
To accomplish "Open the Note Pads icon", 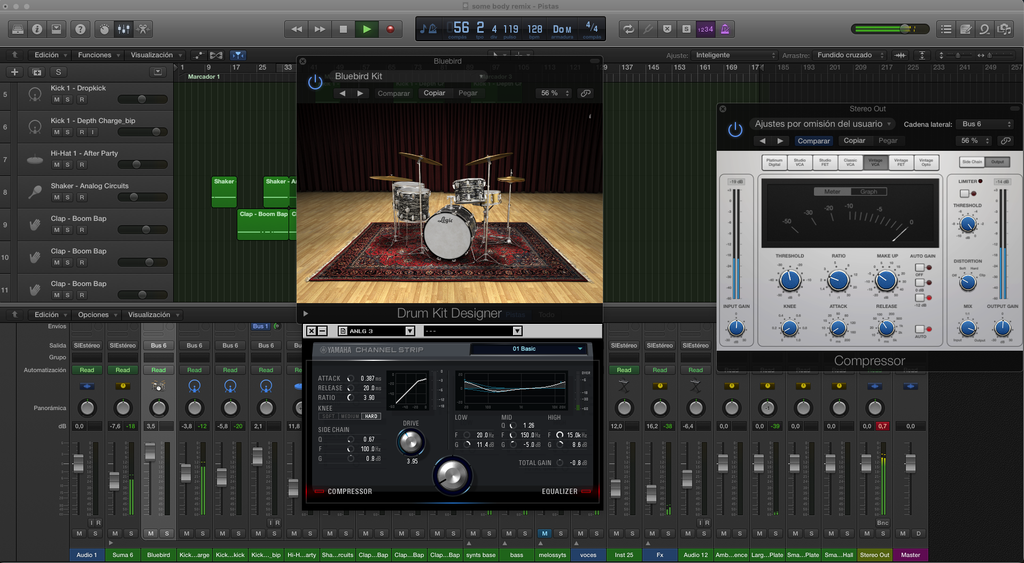I will pos(965,29).
